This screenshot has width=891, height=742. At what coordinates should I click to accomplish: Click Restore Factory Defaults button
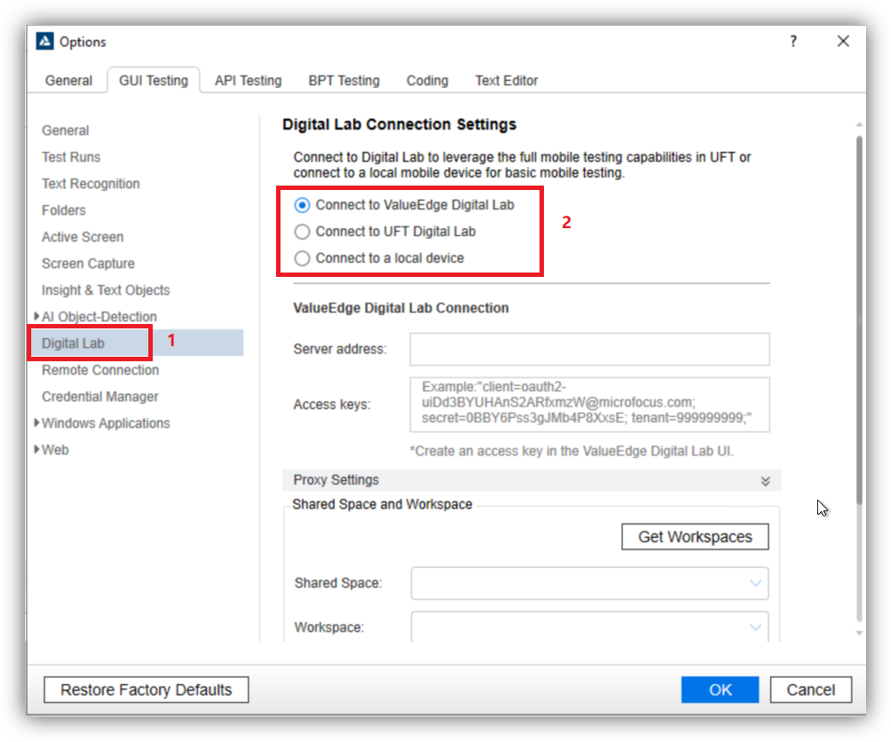tap(146, 690)
